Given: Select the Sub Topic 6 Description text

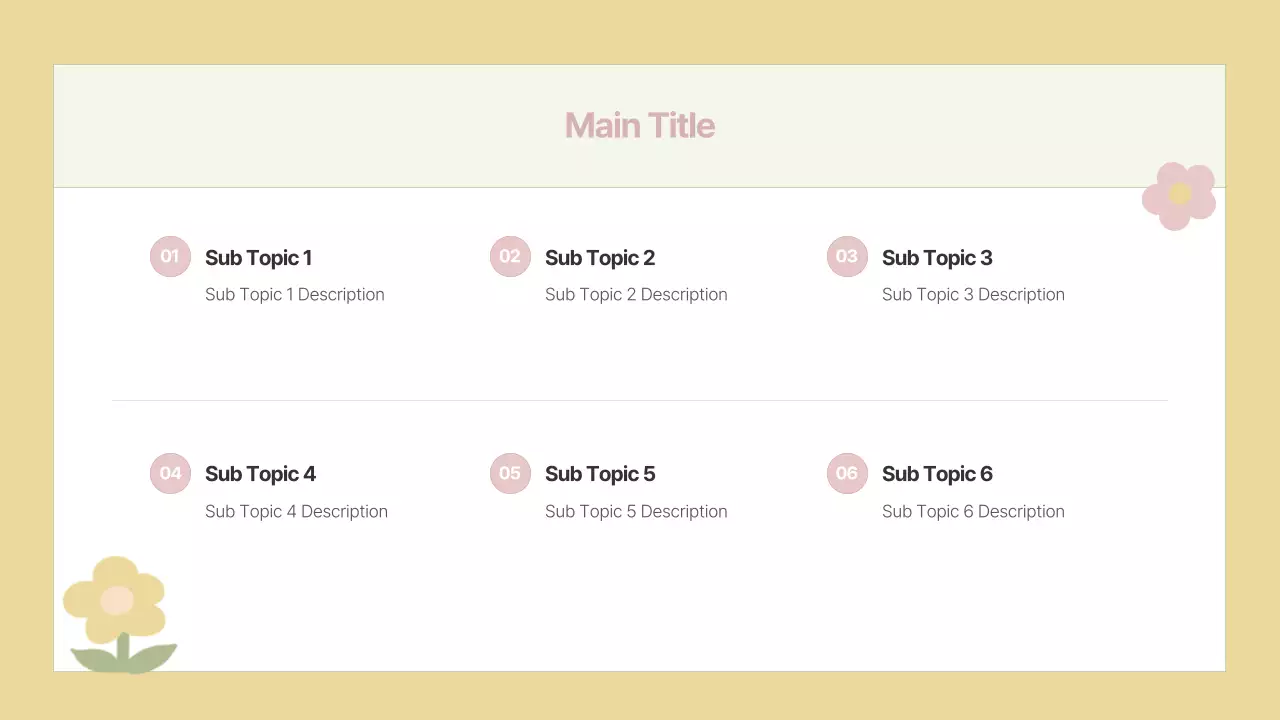Looking at the screenshot, I should coord(973,511).
